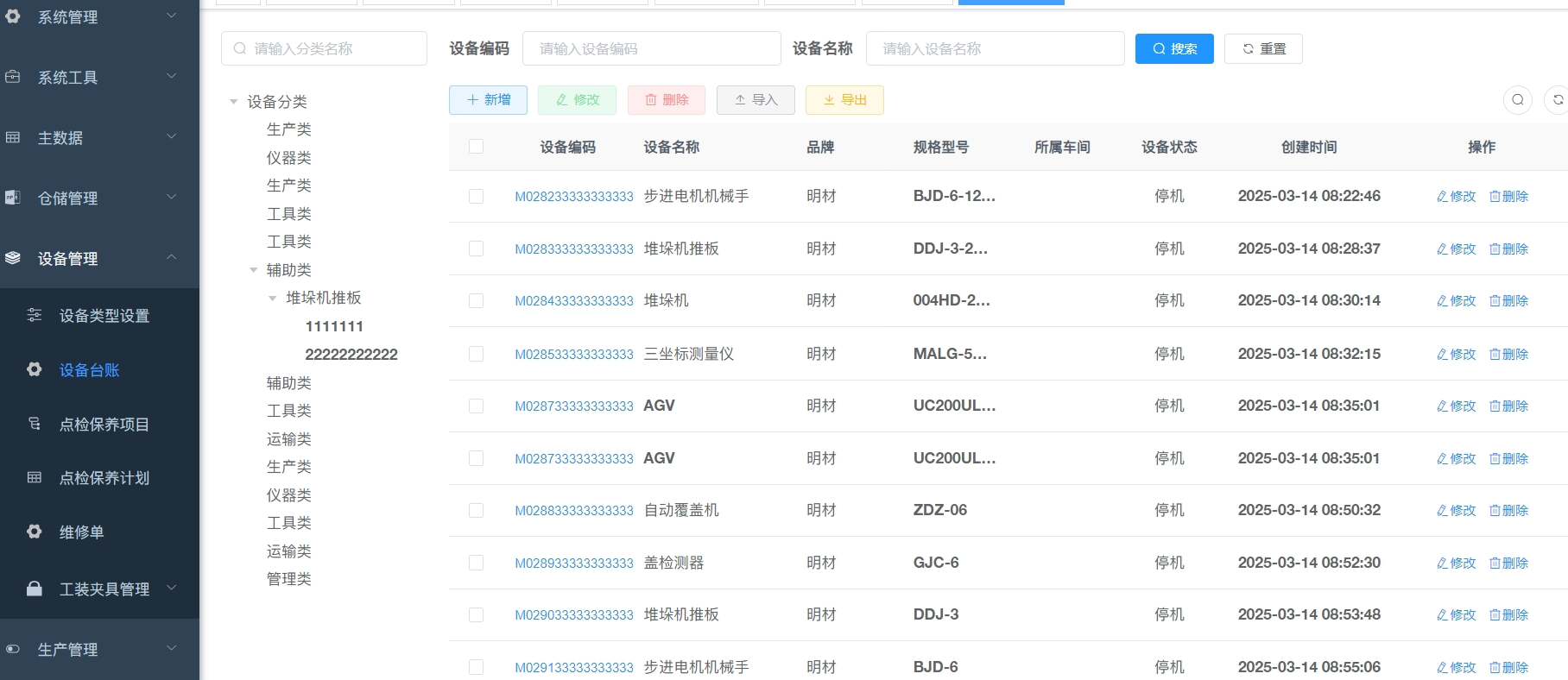The image size is (1568, 680).
Task: Collapse the 堆垛机推板 tree node
Action: [273, 299]
